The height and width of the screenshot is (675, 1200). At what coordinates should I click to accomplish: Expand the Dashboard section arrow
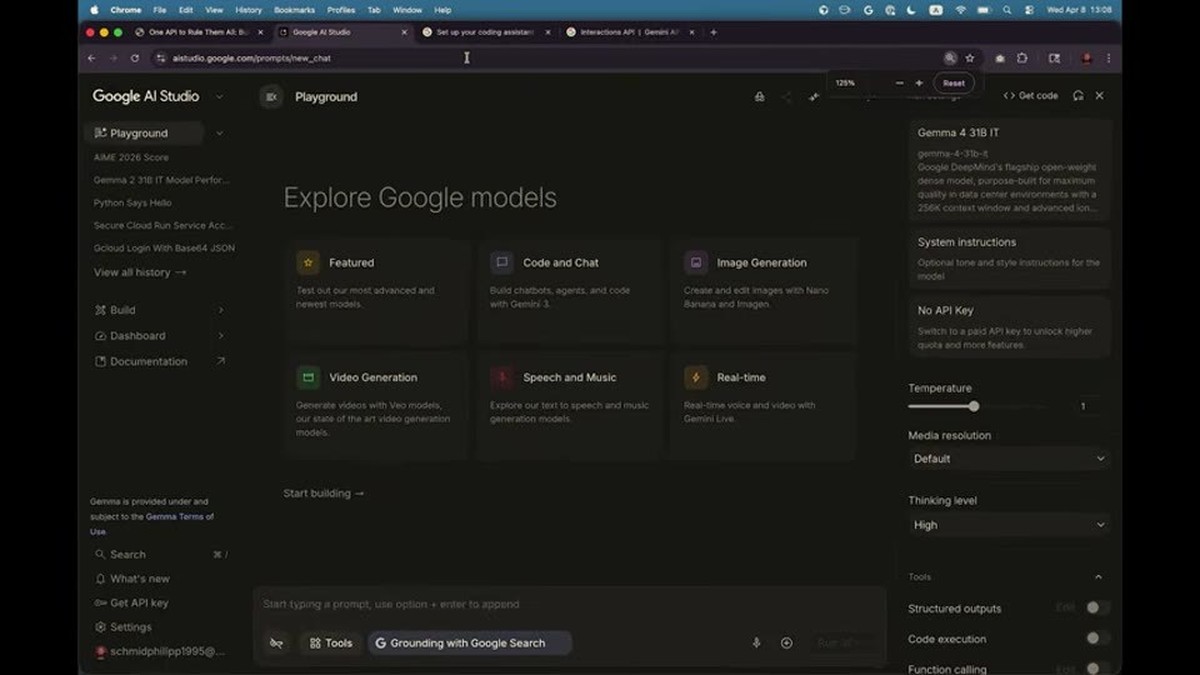pyautogui.click(x=221, y=336)
